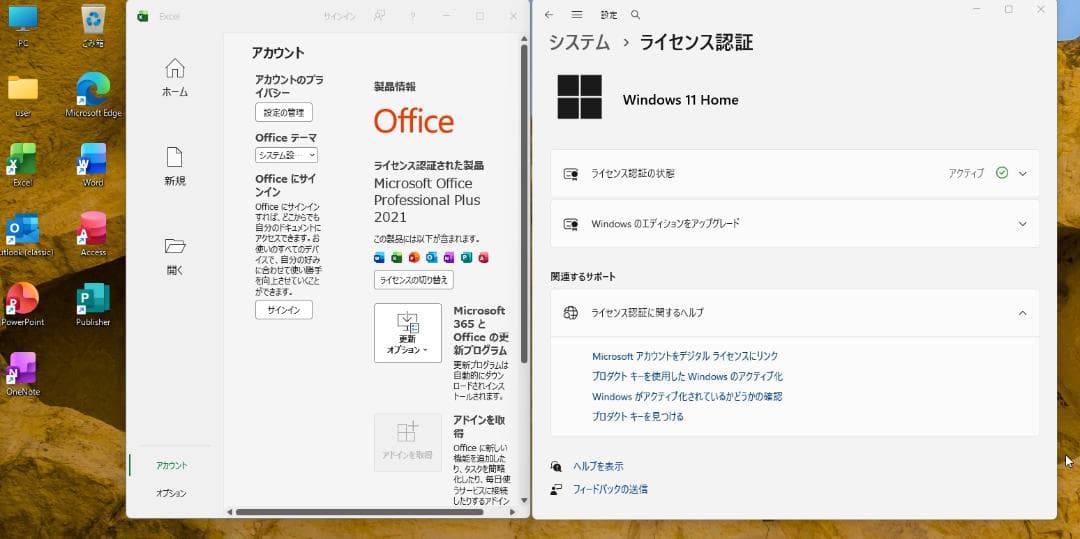Go to ホーム in Excel sidebar
The height and width of the screenshot is (539, 1080).
point(175,77)
